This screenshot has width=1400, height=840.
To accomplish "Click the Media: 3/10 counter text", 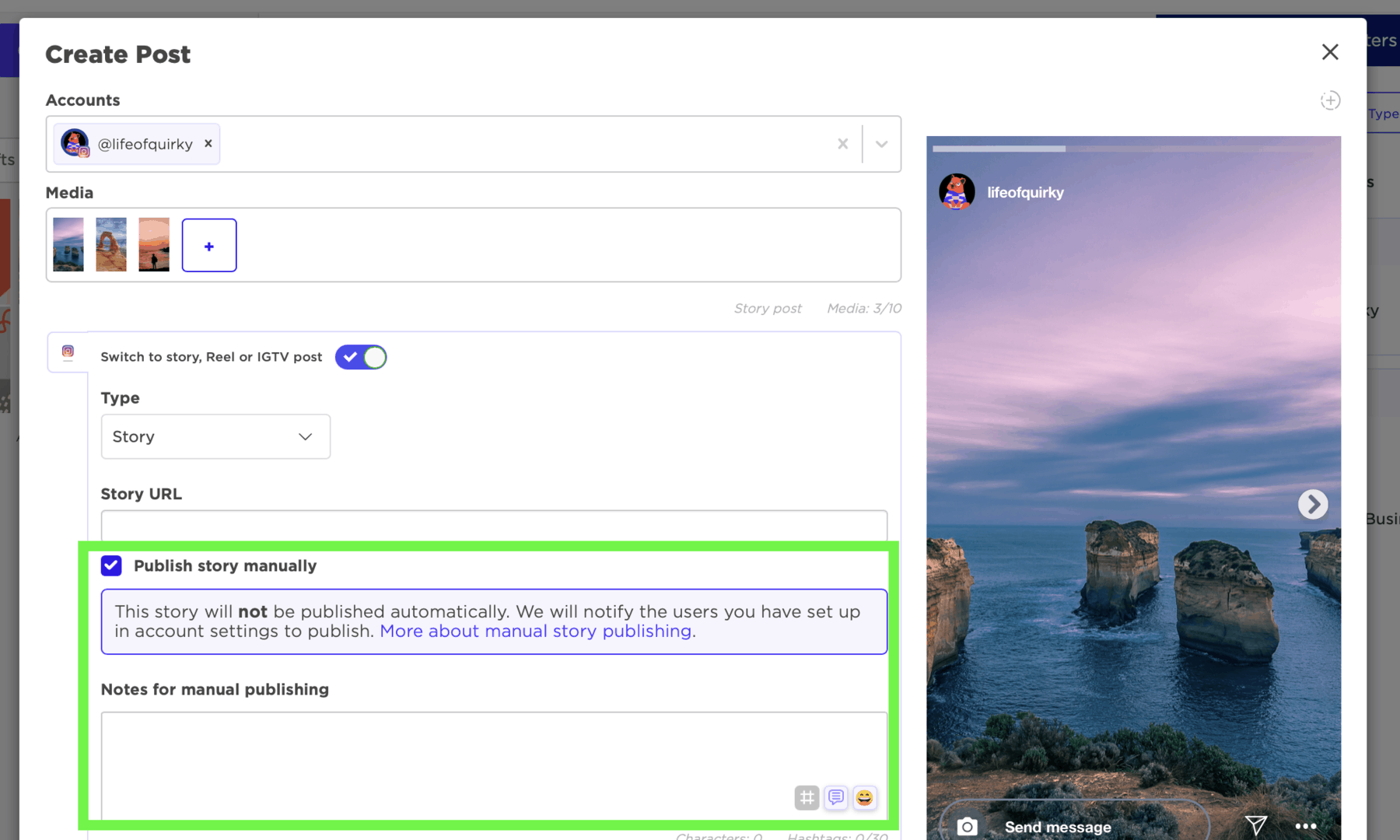I will 864,308.
